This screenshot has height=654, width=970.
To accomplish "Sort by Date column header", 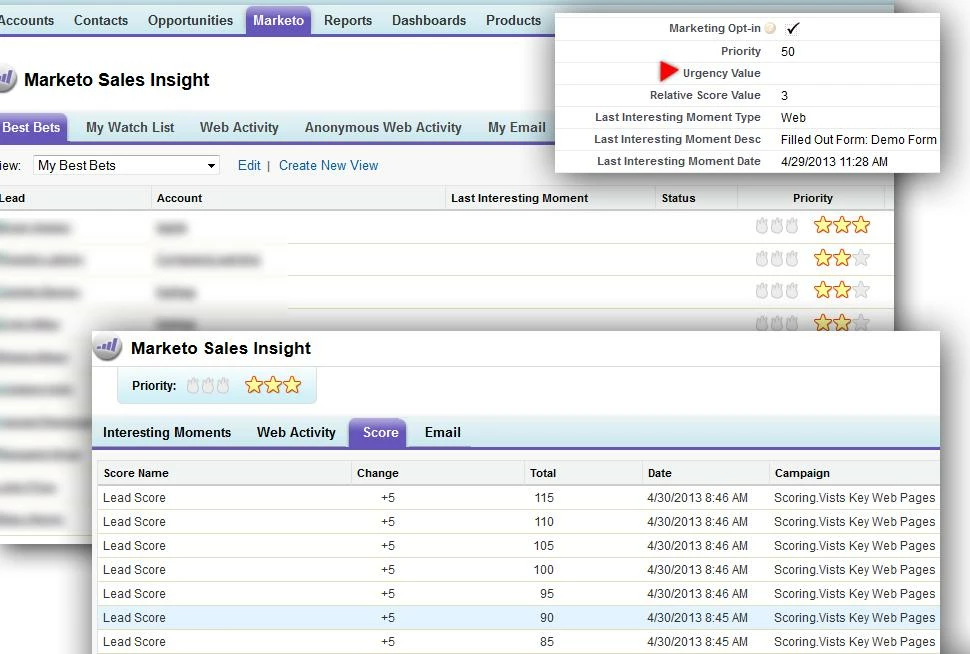I will tap(659, 473).
